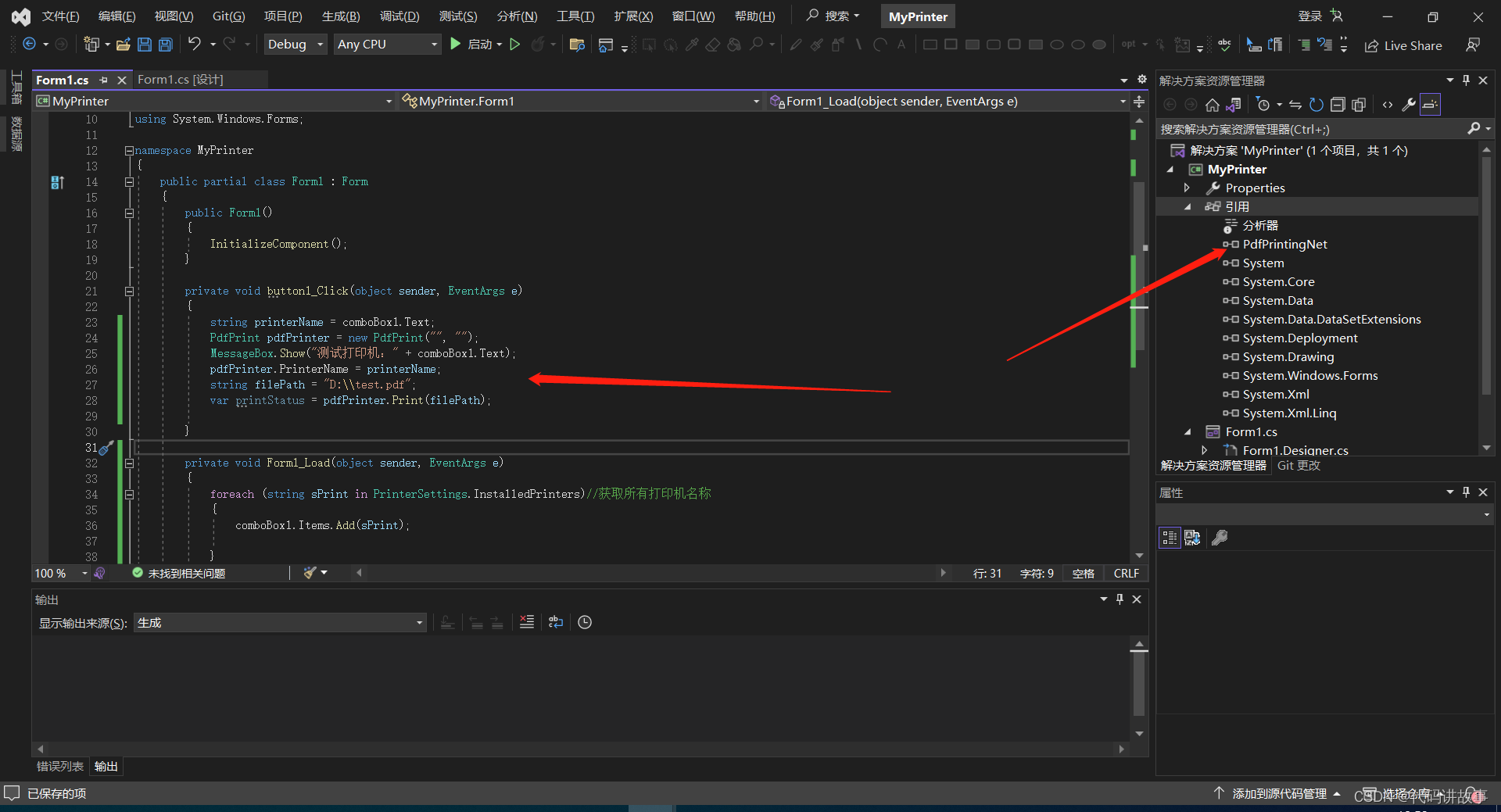Pin the Output panel

(1119, 599)
